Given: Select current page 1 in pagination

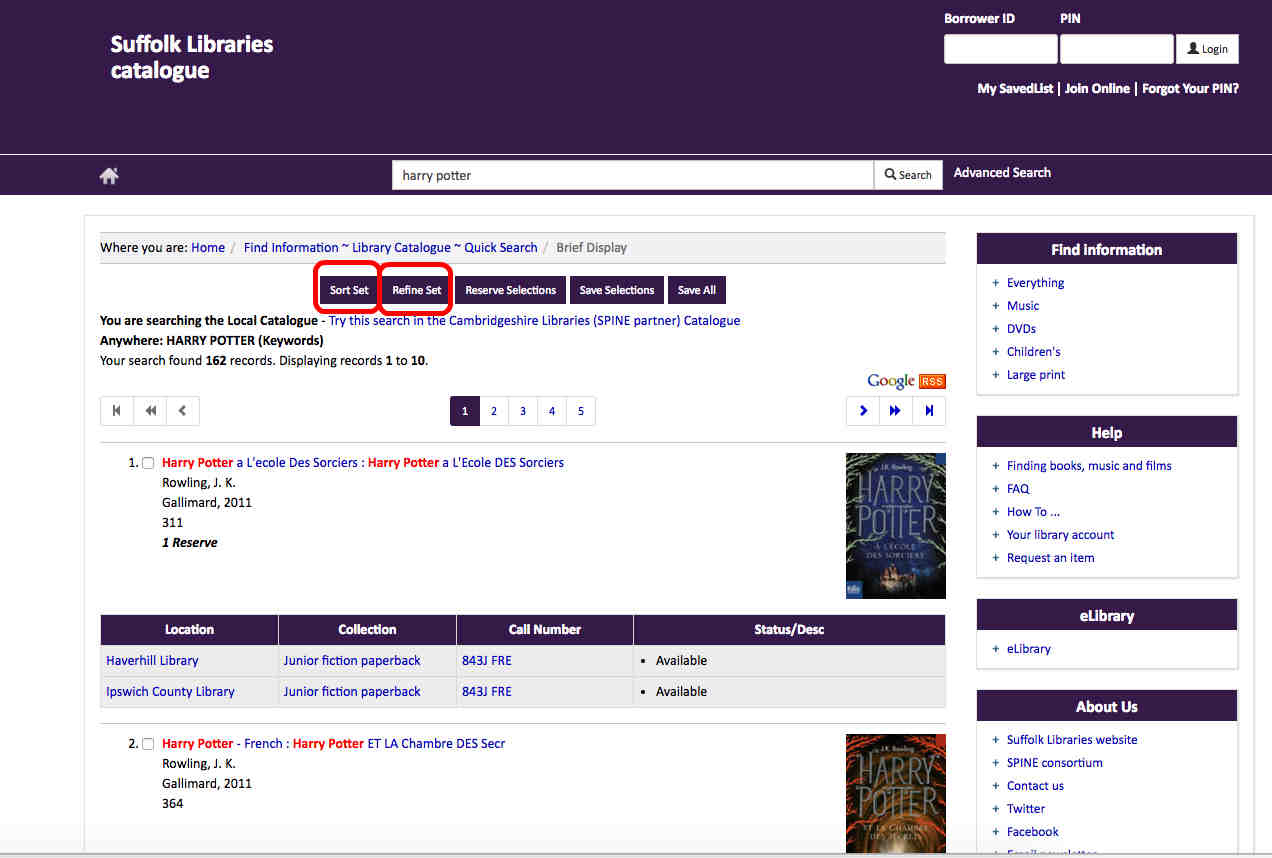Looking at the screenshot, I should coord(465,411).
